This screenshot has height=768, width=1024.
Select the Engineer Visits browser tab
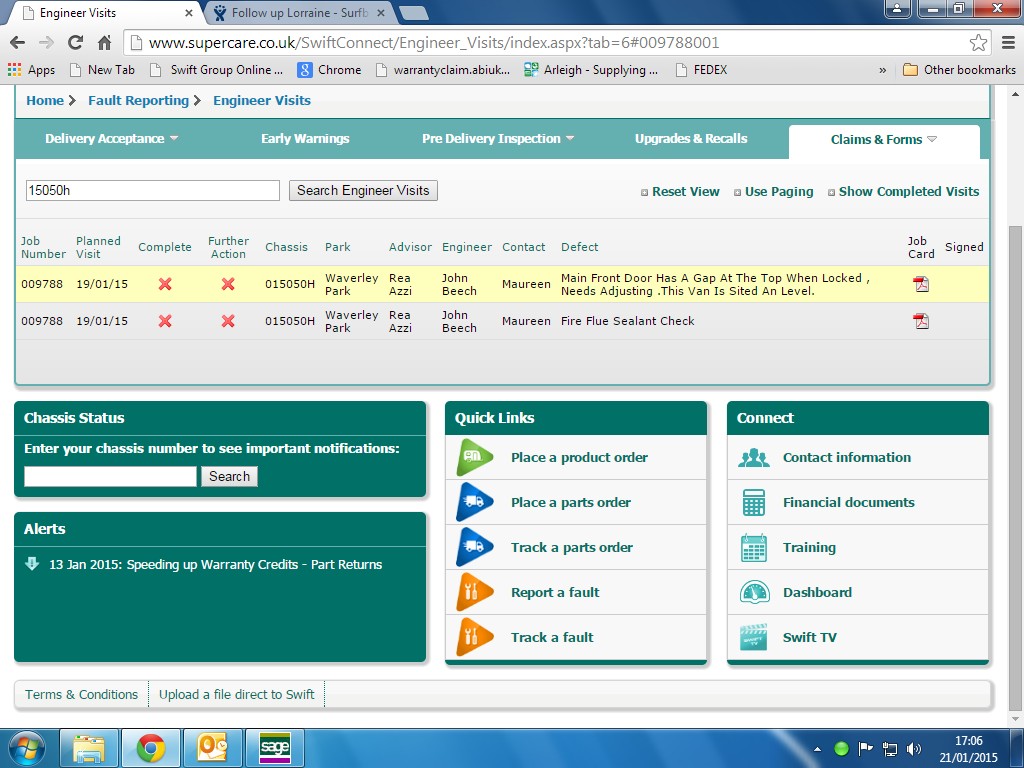98,13
